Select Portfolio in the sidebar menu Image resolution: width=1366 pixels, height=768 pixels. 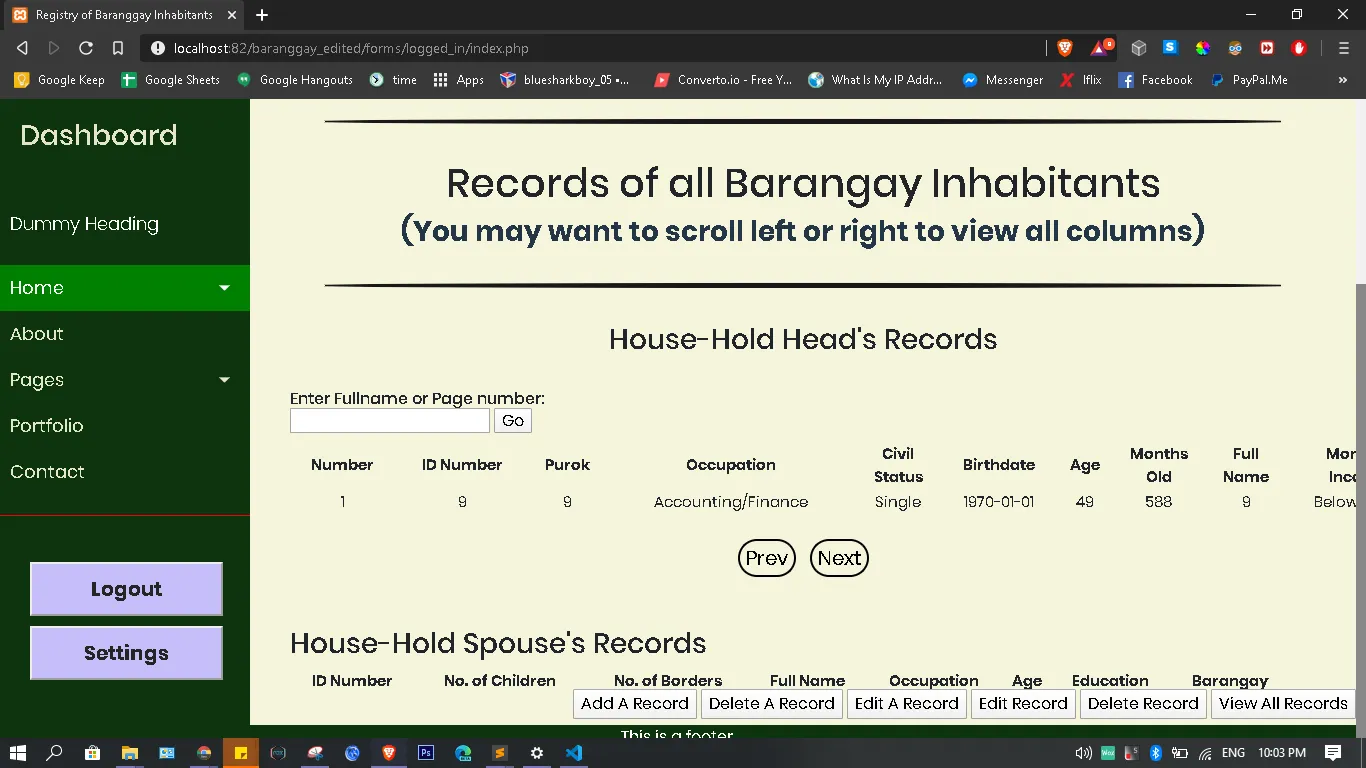(47, 426)
